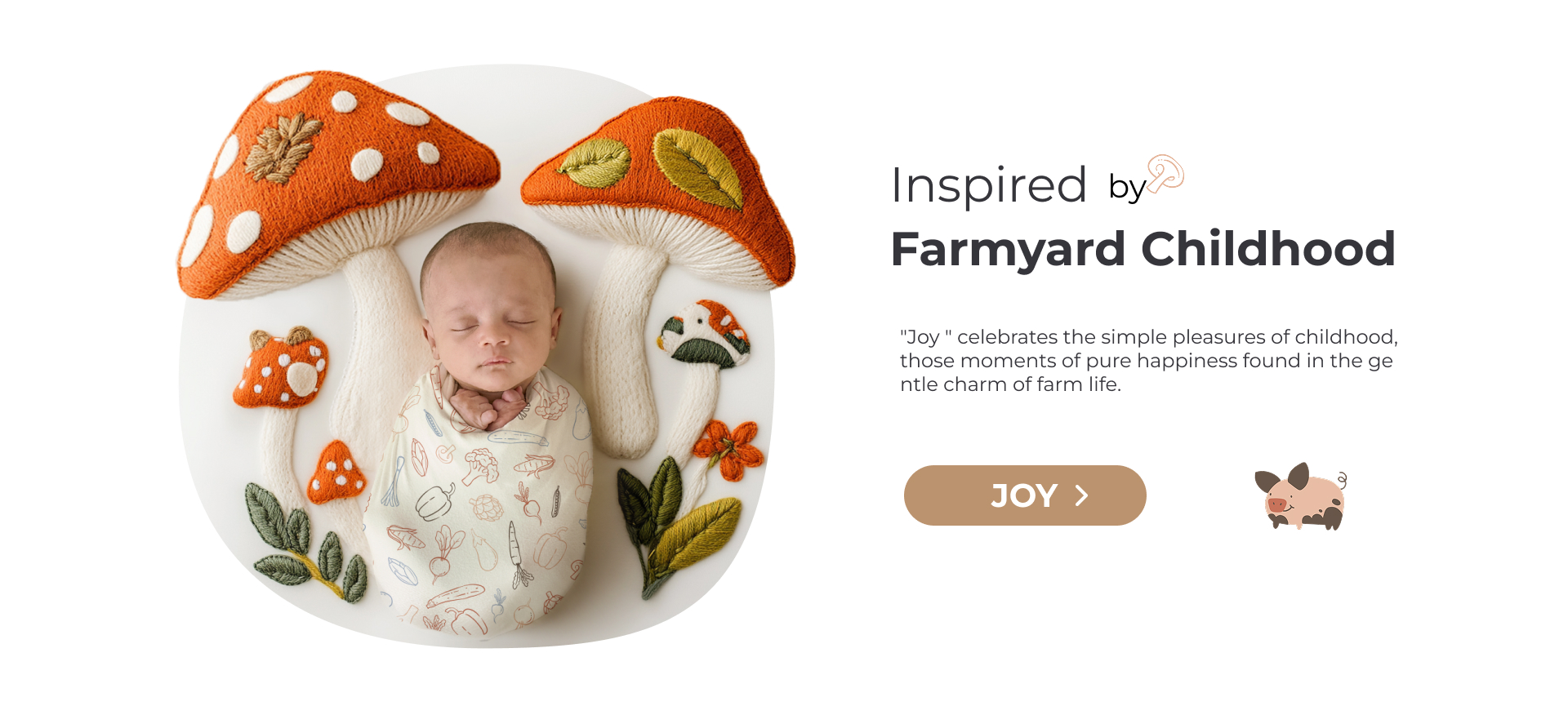
Task: Click the tiny orange mushroom near leaves
Action: click(x=336, y=473)
